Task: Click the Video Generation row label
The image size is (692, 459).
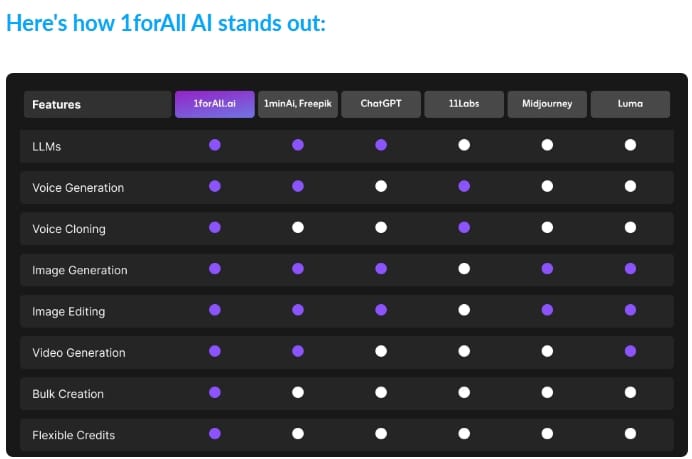Action: [x=78, y=352]
